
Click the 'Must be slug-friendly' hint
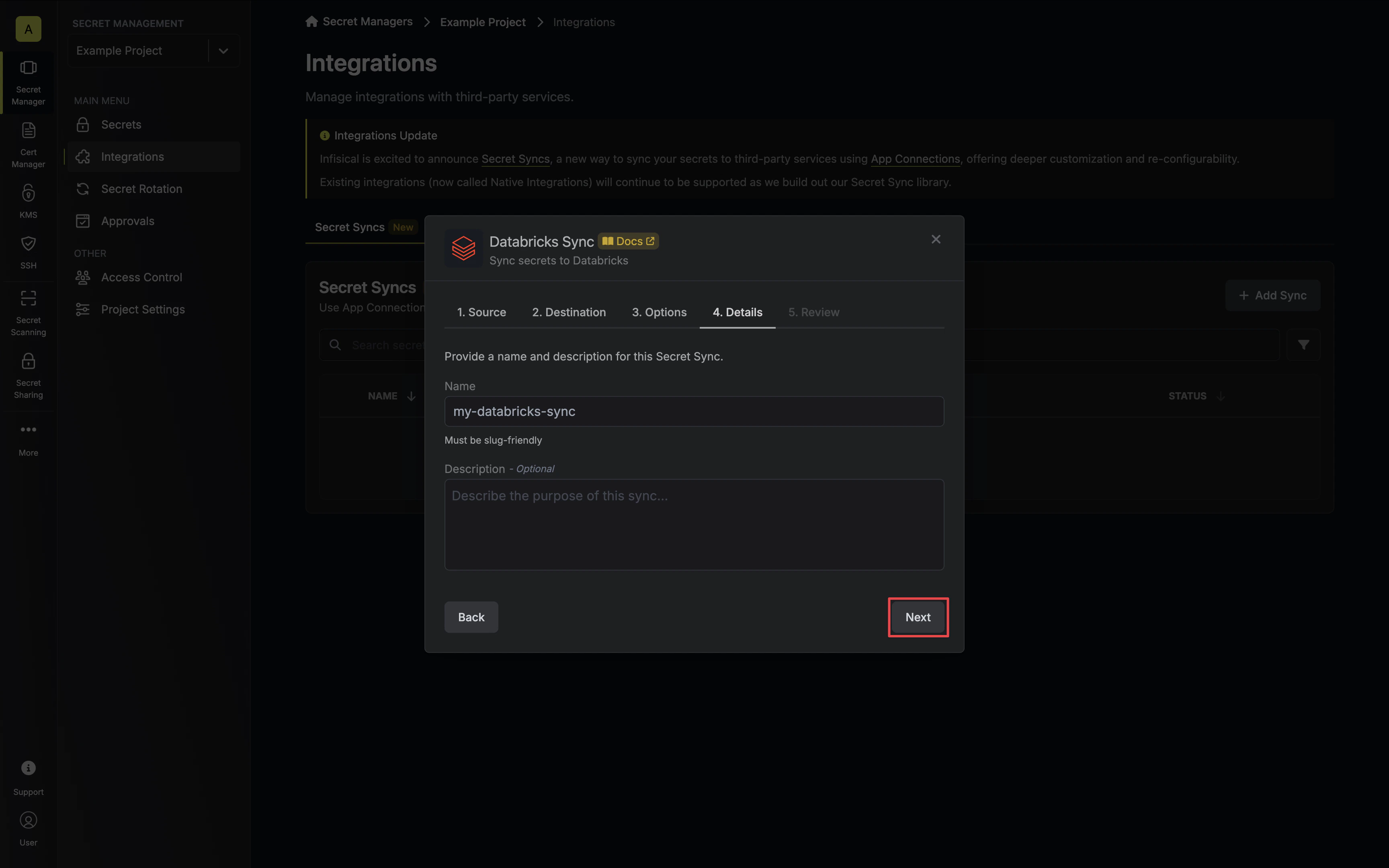pos(493,440)
